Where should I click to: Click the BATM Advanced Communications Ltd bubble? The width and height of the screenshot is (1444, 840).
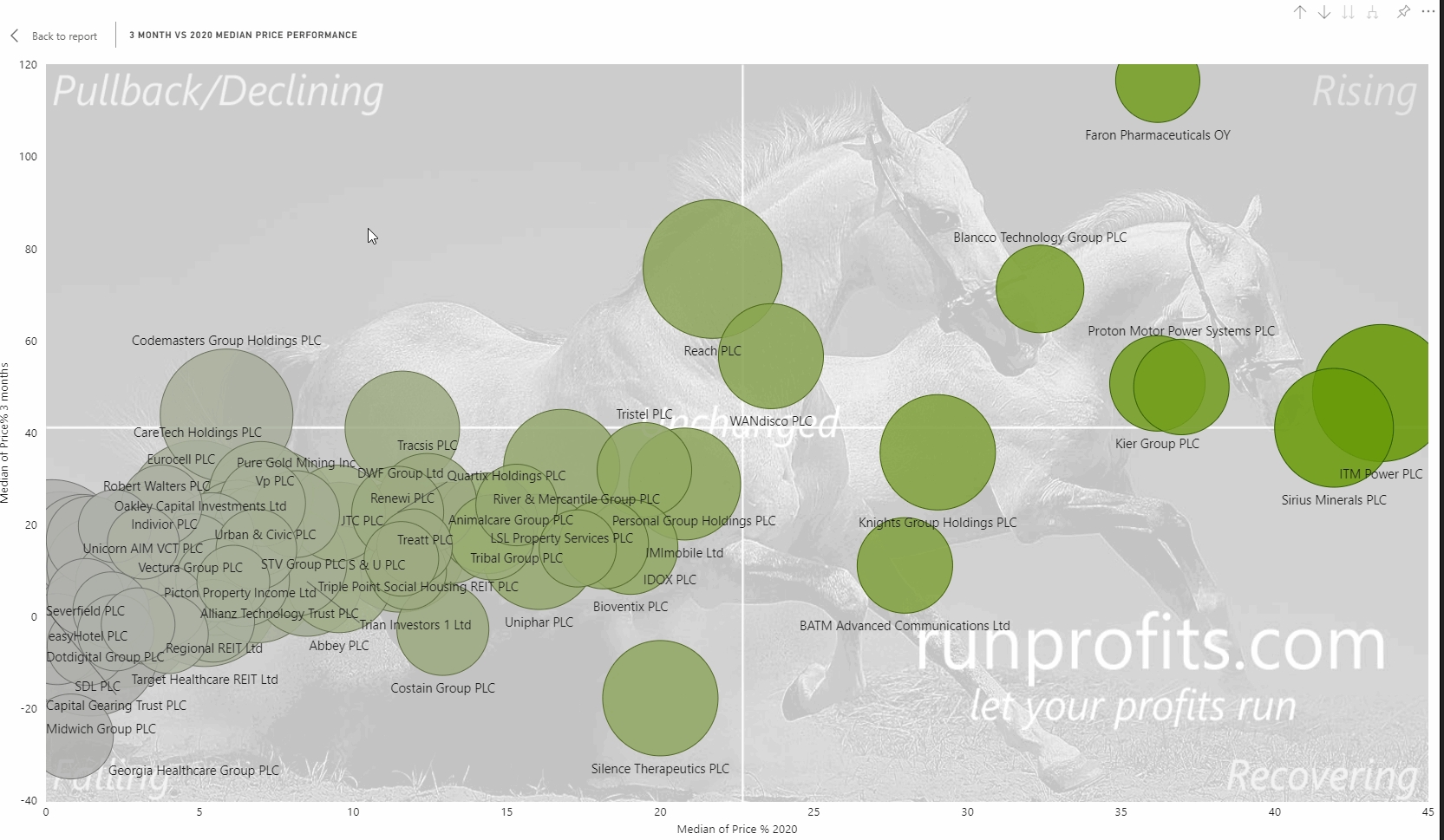click(905, 565)
